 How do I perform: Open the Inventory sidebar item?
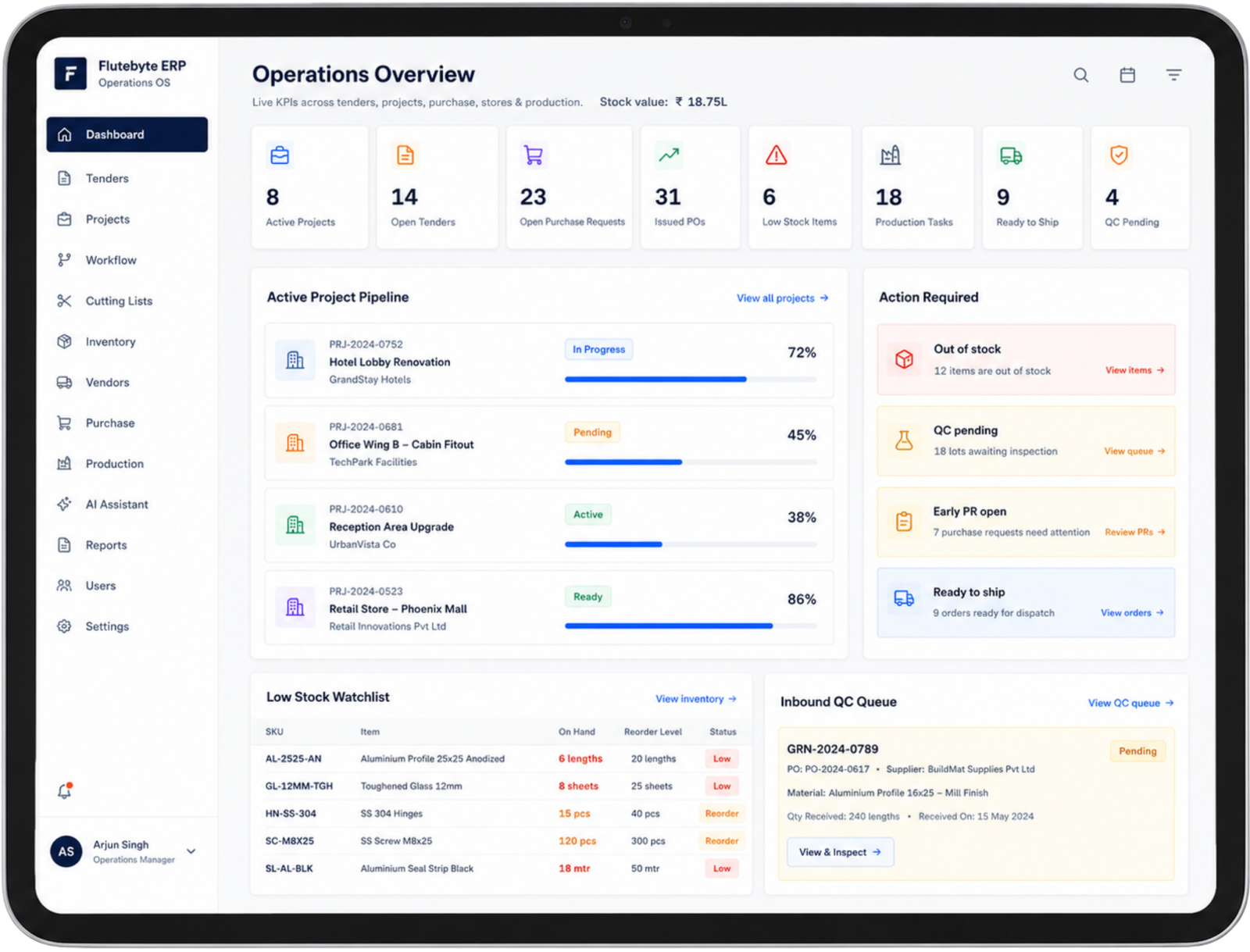(x=127, y=341)
